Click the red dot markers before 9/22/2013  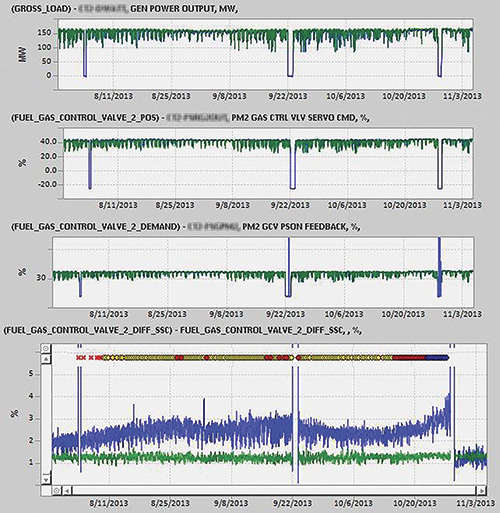[x=278, y=358]
